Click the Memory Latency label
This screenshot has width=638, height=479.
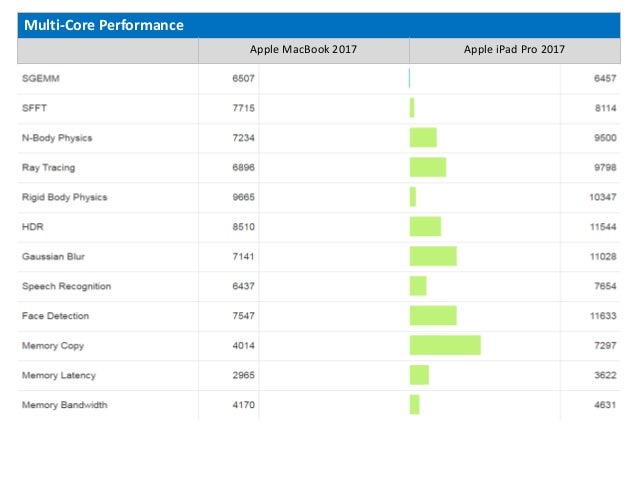58,375
